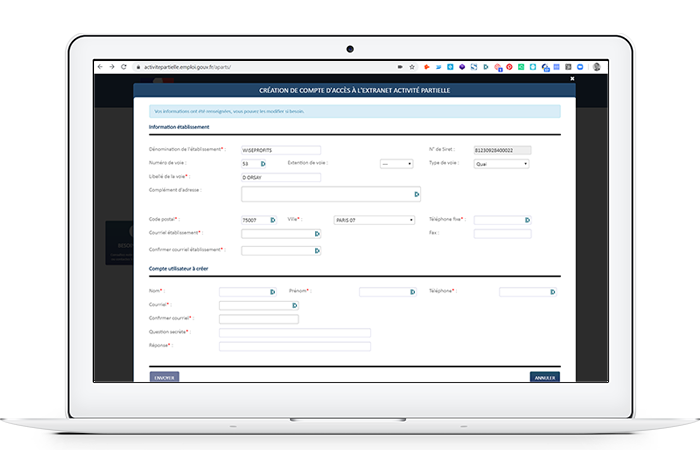The image size is (700, 470).
Task: Click the autofill icon in Téléphone fixe field
Action: (527, 220)
